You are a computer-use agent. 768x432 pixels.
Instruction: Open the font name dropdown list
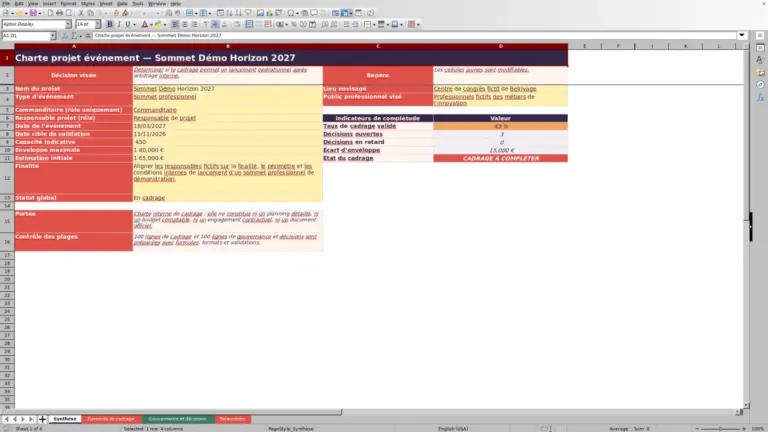[x=68, y=24]
